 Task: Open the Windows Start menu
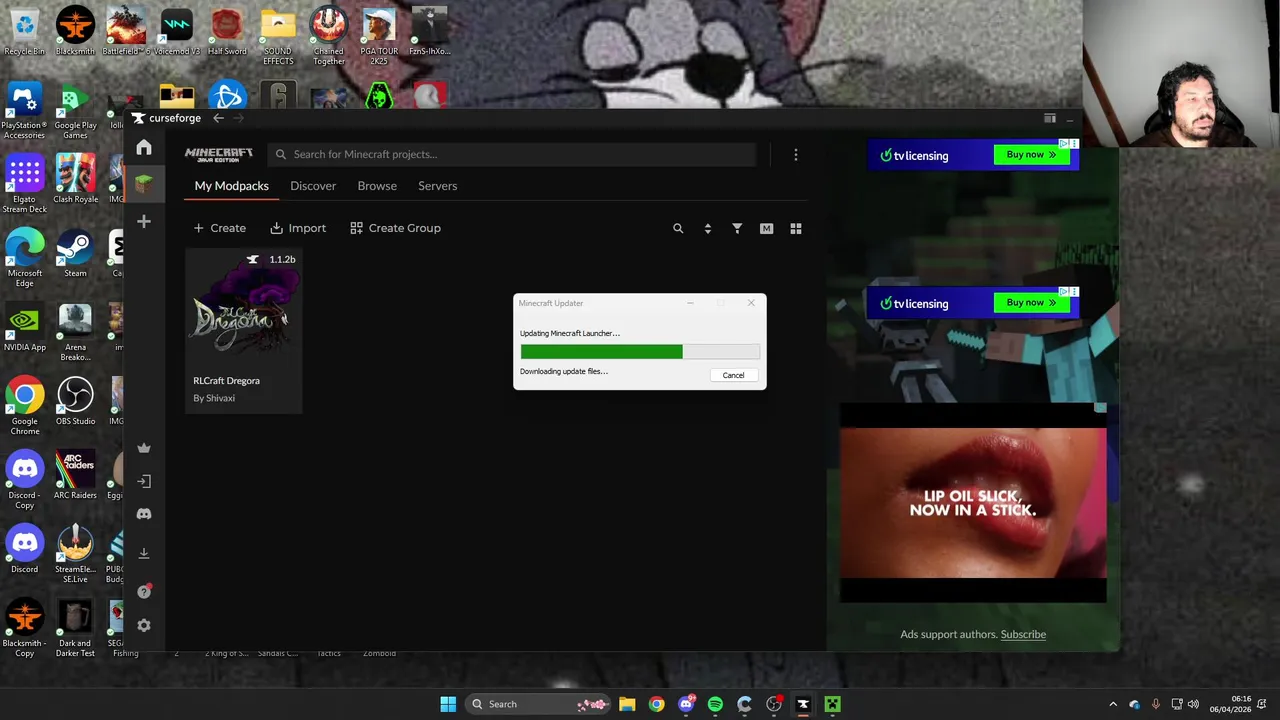pyautogui.click(x=448, y=704)
